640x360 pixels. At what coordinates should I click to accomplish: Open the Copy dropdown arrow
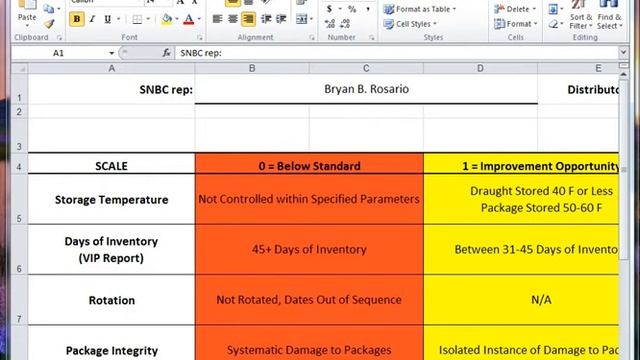tap(59, 9)
